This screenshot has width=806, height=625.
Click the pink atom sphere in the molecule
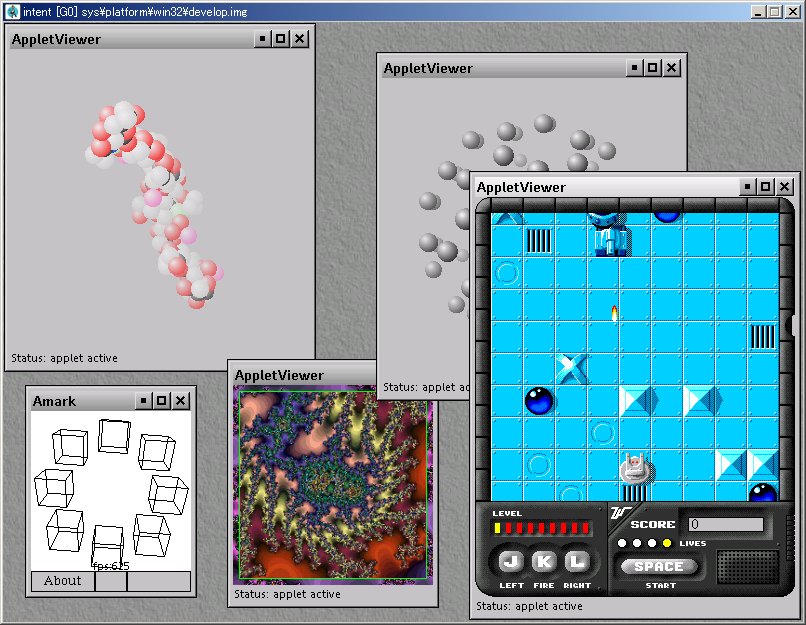153,198
